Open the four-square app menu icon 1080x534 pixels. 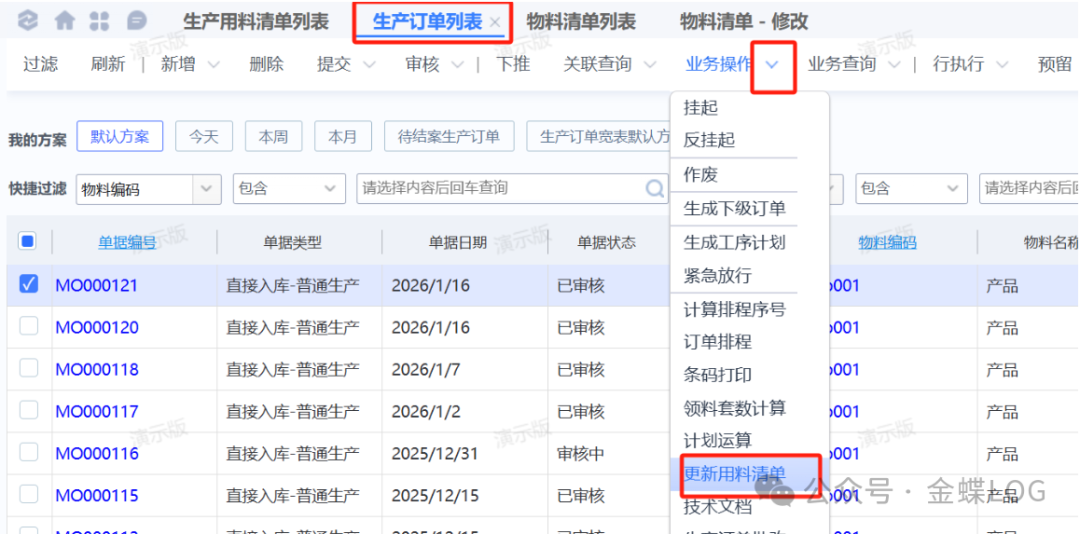pos(99,21)
